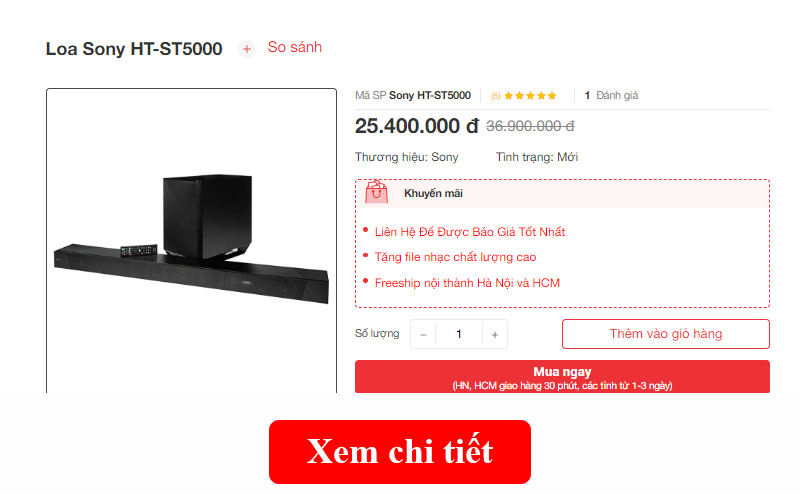Open the So sánh compare link
Viewport: 800px width, 494px height.
pos(294,47)
